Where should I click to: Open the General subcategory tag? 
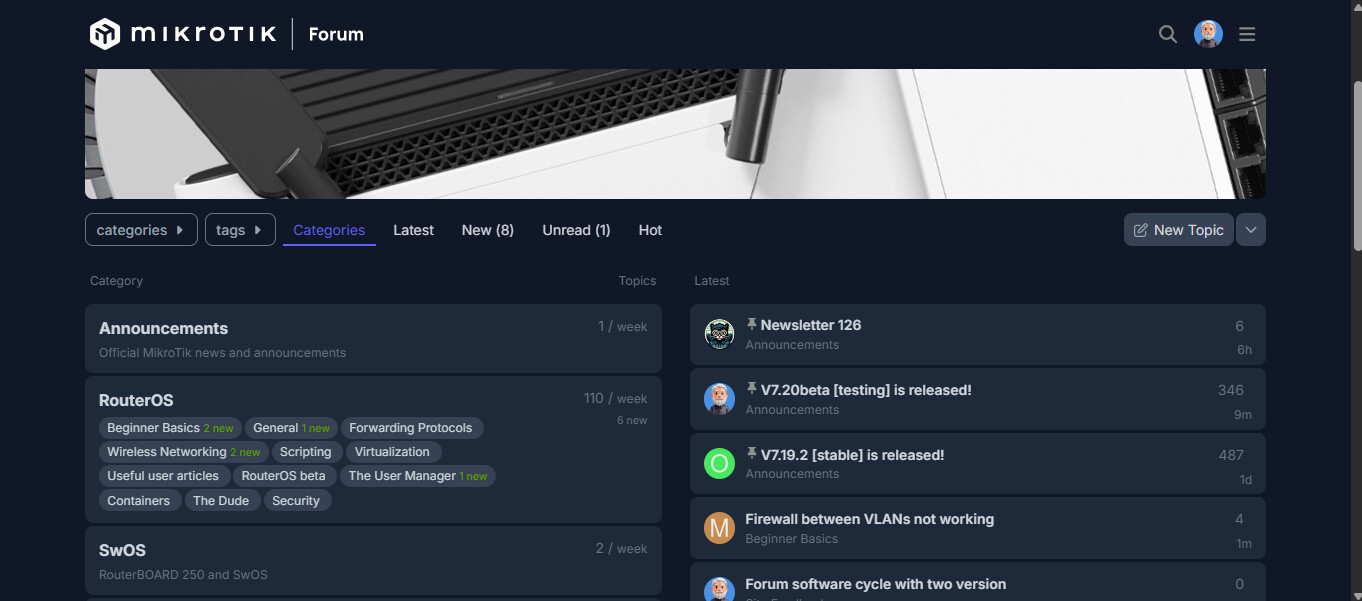(x=291, y=428)
